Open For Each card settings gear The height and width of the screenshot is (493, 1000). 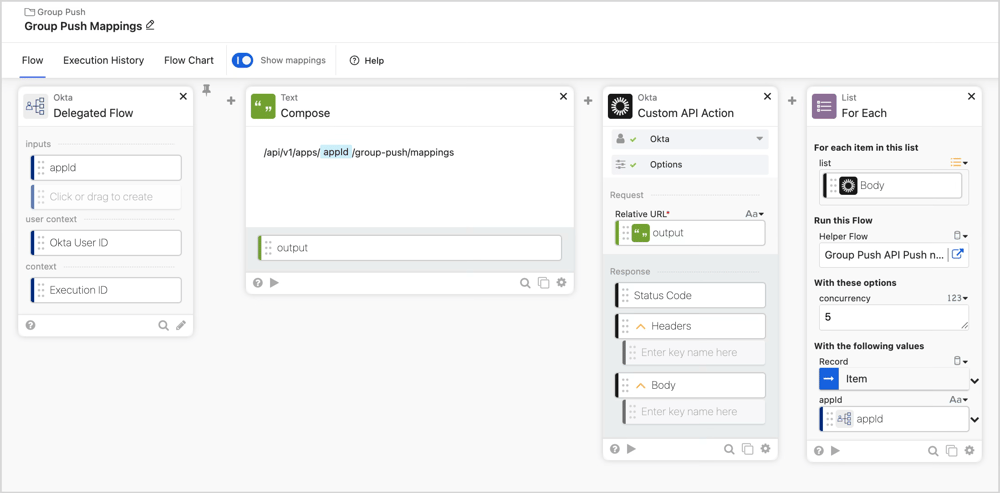[969, 450]
